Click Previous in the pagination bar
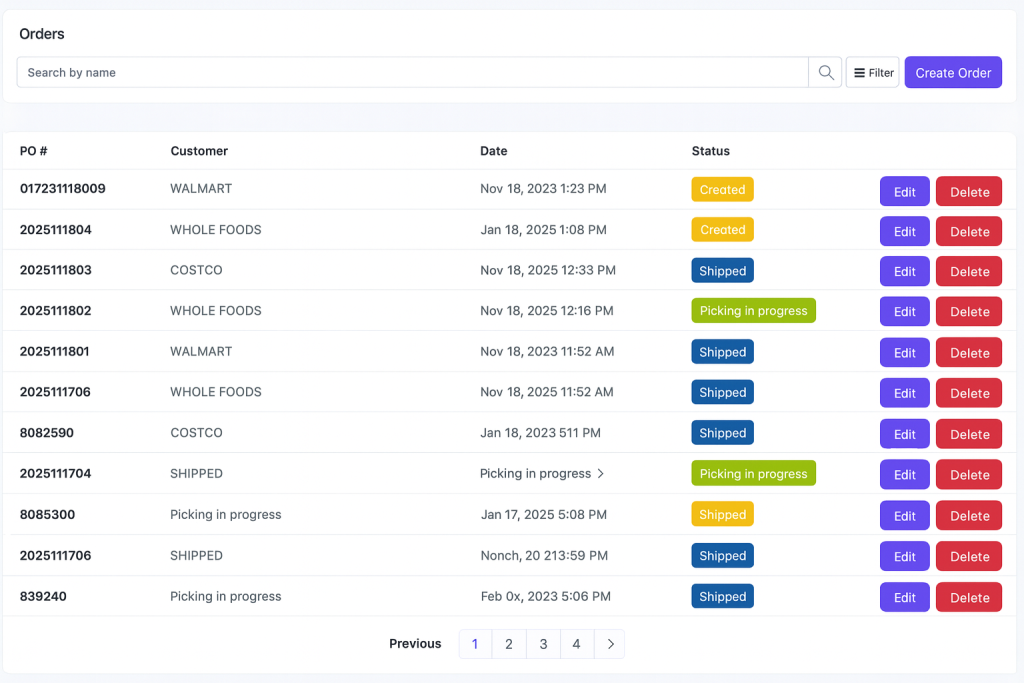Screen dimensions: 1024x683 tap(415, 644)
